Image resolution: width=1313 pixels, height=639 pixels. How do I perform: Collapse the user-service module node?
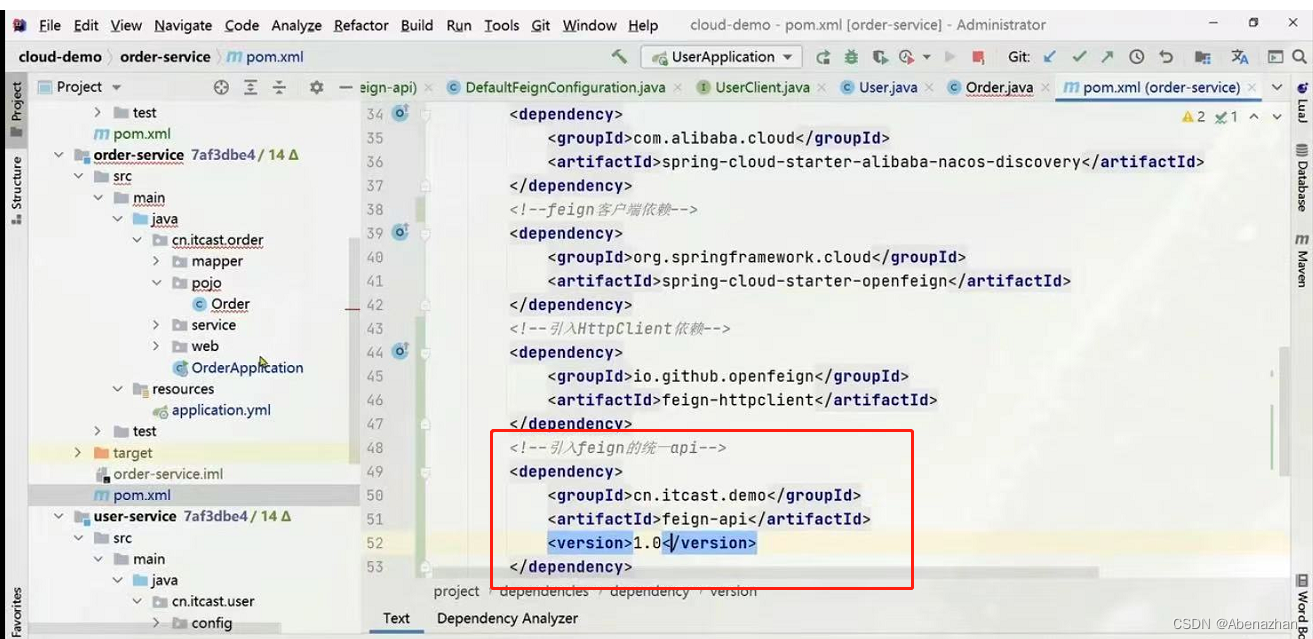[57, 517]
